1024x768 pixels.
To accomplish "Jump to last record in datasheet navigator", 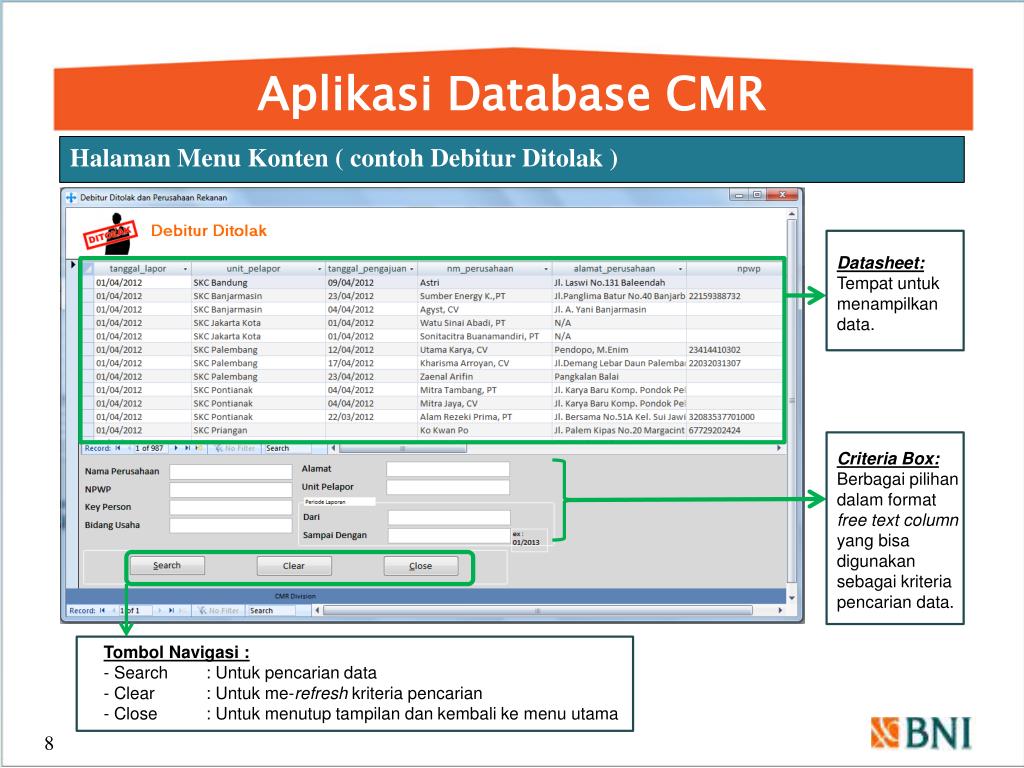I will tap(187, 449).
